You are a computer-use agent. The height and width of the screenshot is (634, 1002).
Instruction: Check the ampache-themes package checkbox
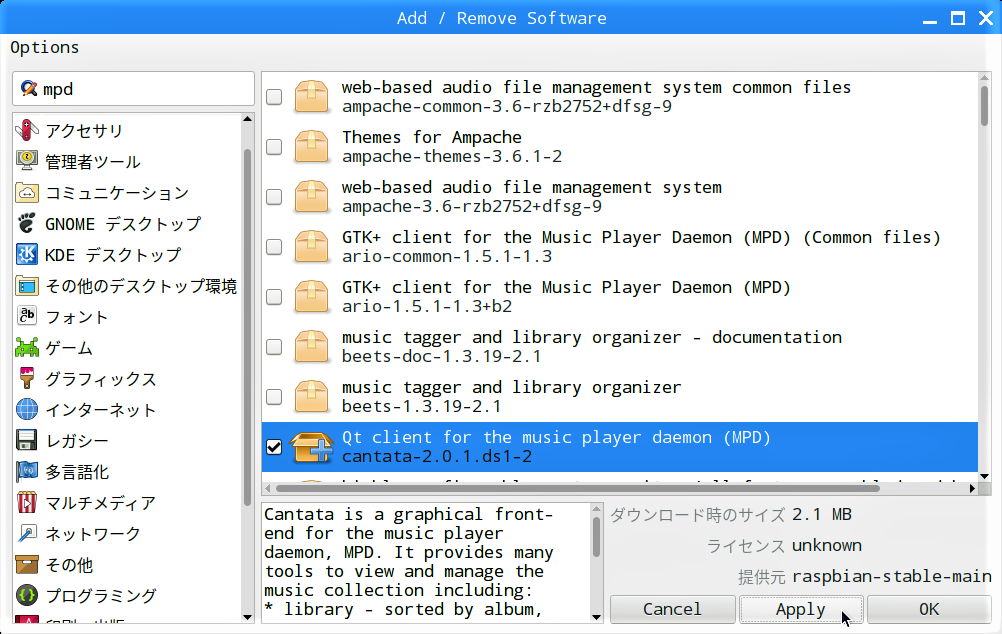tap(274, 146)
